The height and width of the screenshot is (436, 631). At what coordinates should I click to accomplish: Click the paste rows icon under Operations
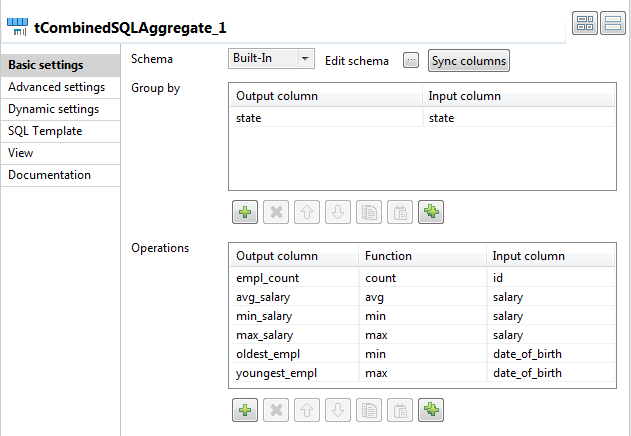coord(400,409)
